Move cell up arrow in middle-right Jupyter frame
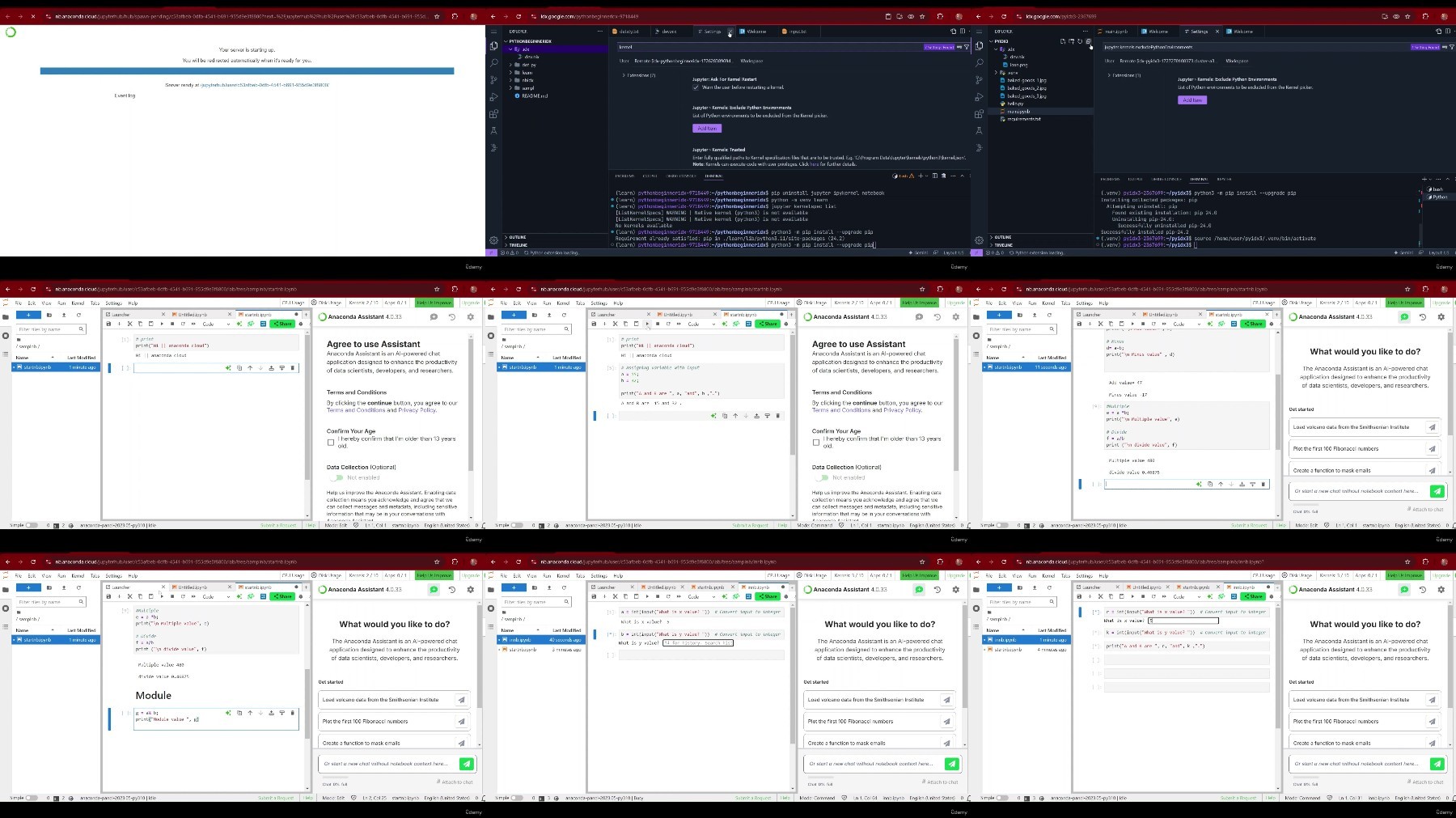The width and height of the screenshot is (1456, 818). coord(1221,484)
